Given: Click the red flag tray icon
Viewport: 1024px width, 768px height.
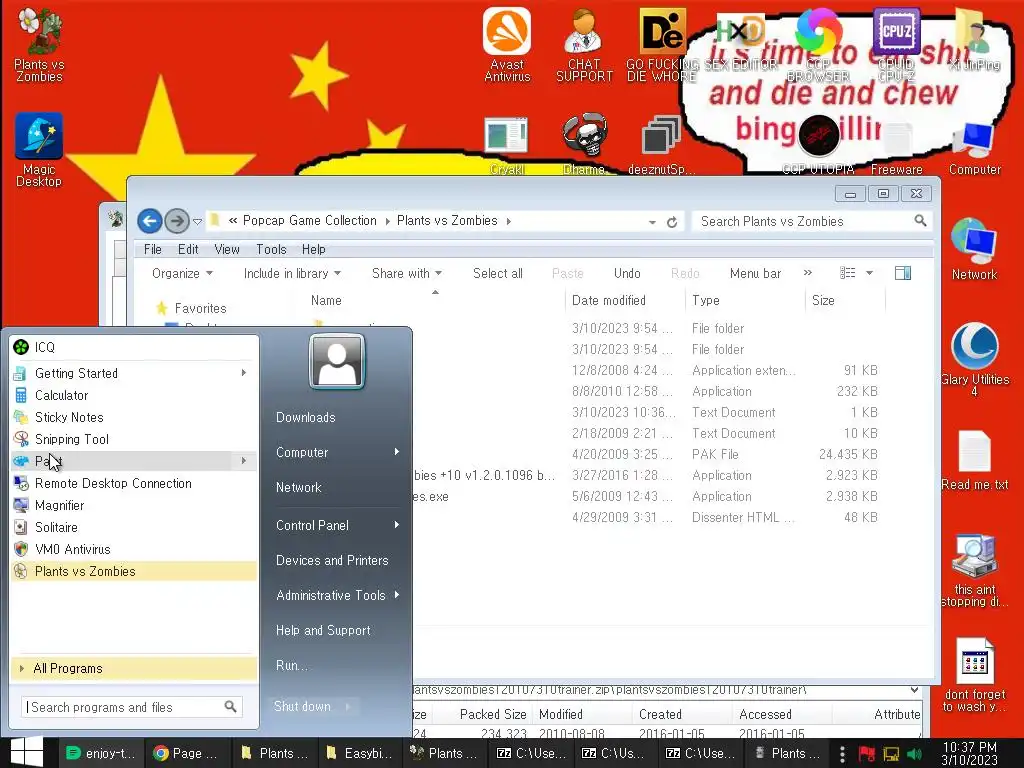Looking at the screenshot, I should coord(867,754).
